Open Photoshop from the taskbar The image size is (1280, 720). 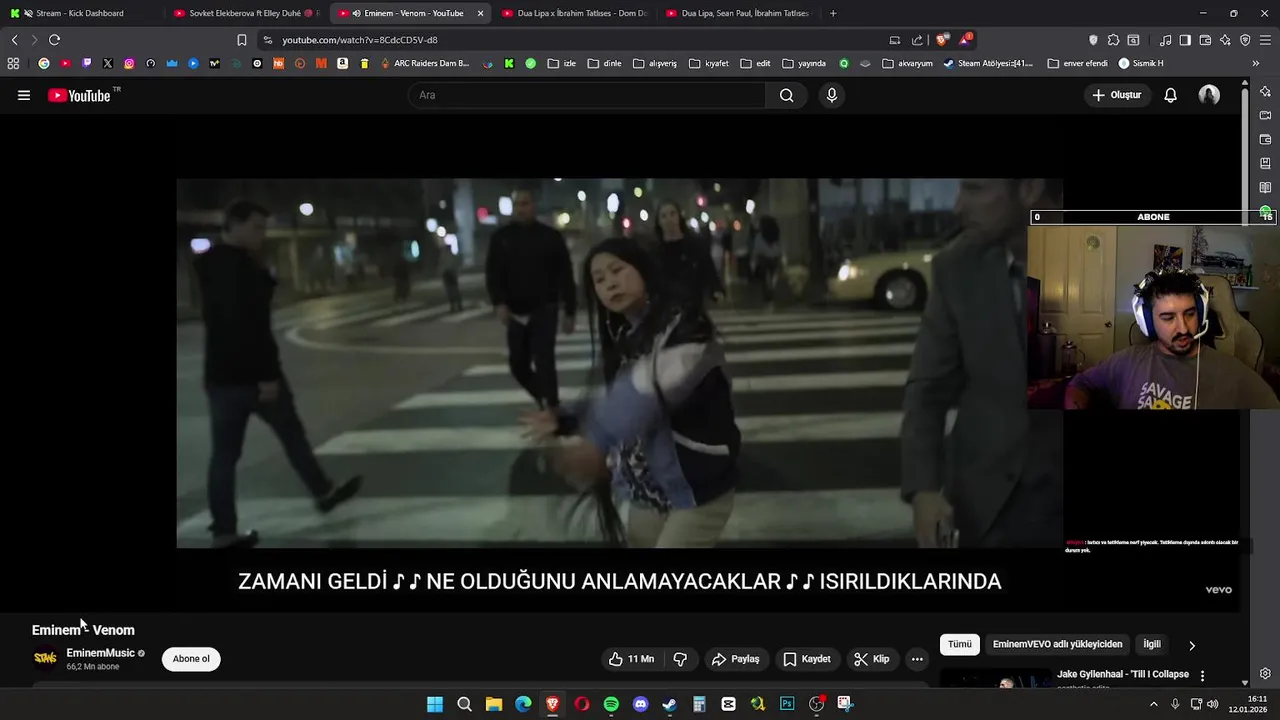787,704
